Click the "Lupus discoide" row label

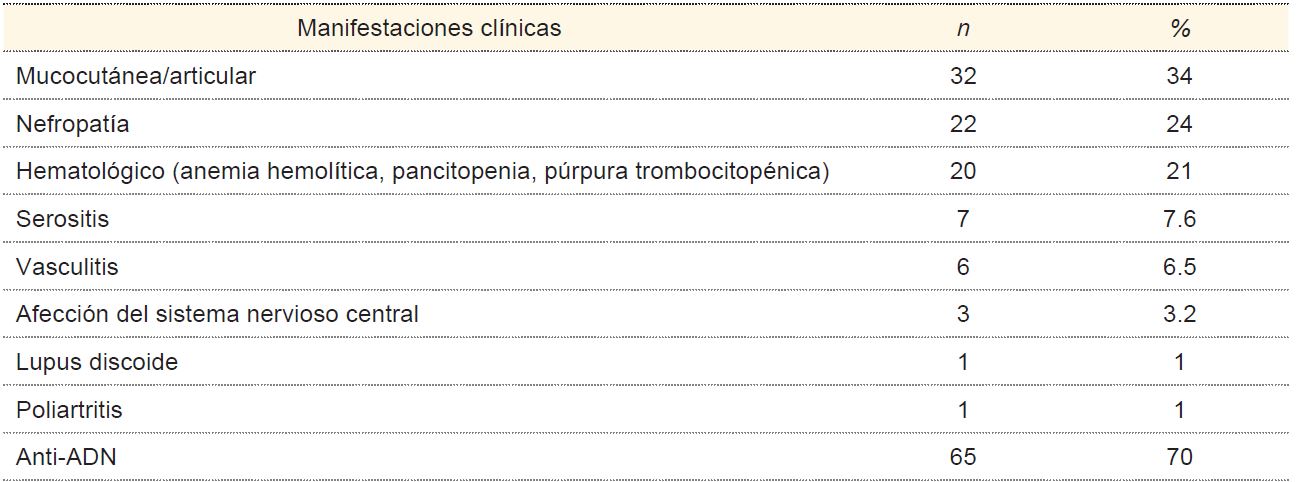click(x=97, y=362)
